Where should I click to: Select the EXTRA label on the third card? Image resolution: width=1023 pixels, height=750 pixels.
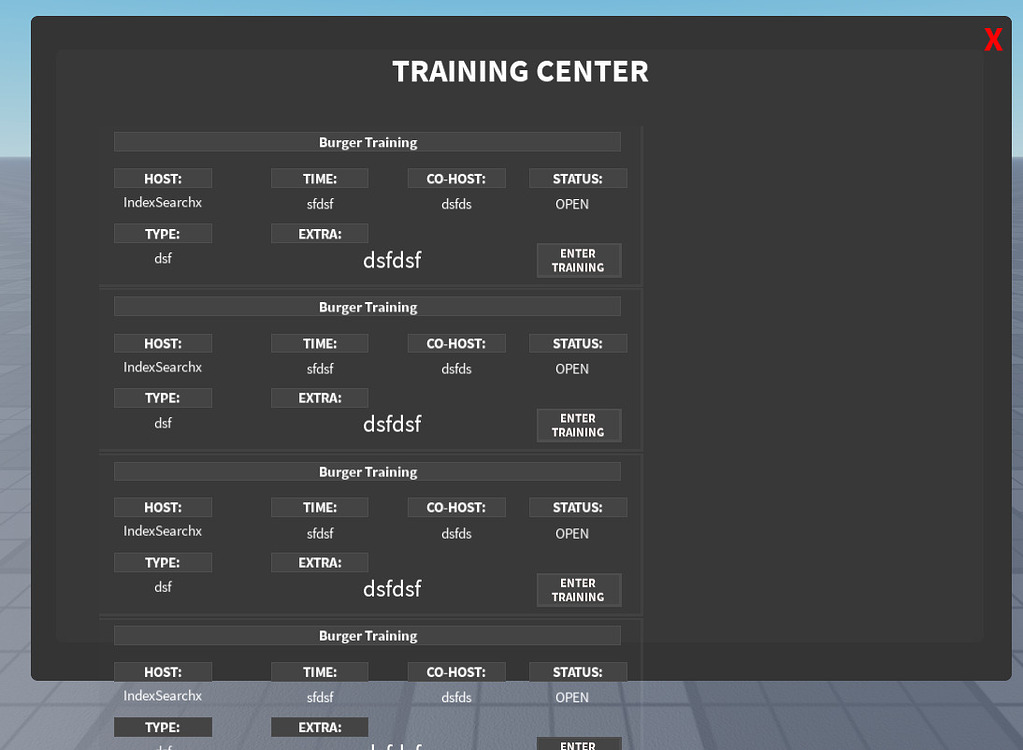coord(319,562)
